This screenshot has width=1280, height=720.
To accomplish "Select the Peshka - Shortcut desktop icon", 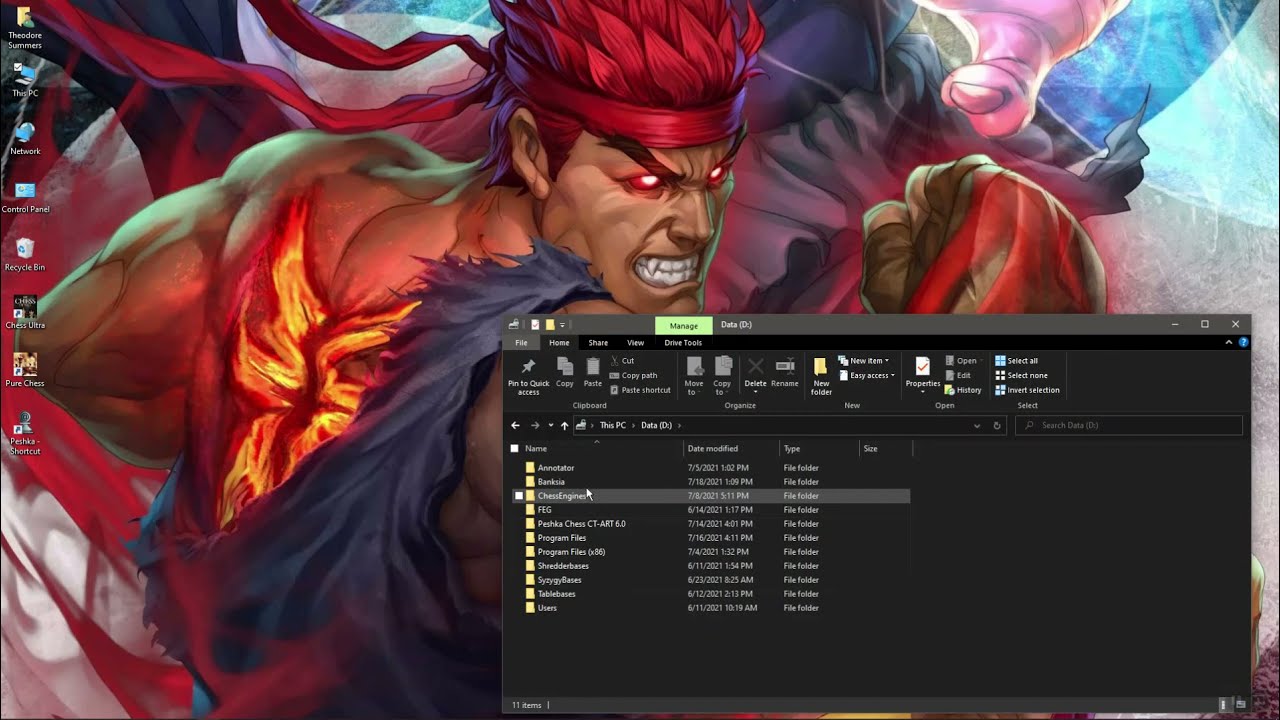I will tap(25, 433).
